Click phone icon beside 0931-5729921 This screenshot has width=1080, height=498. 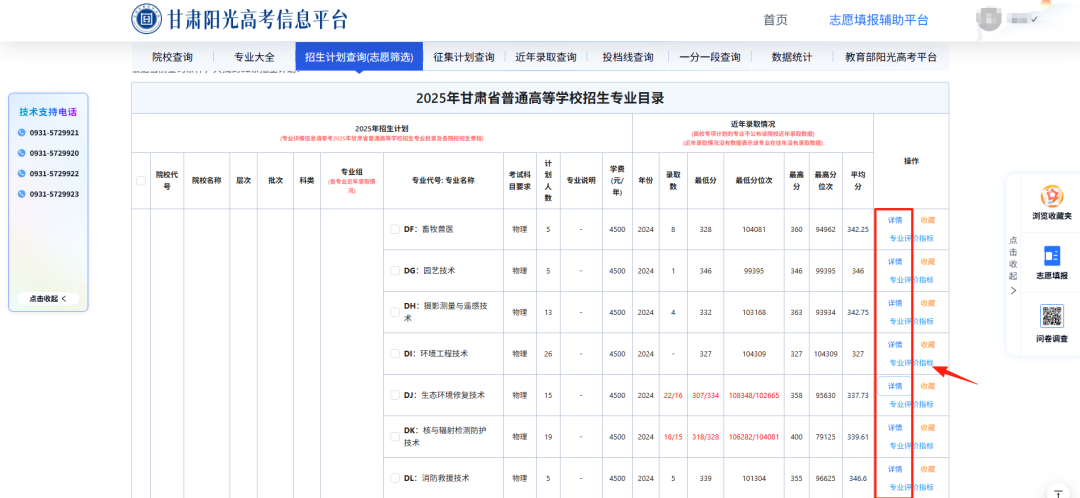21,133
